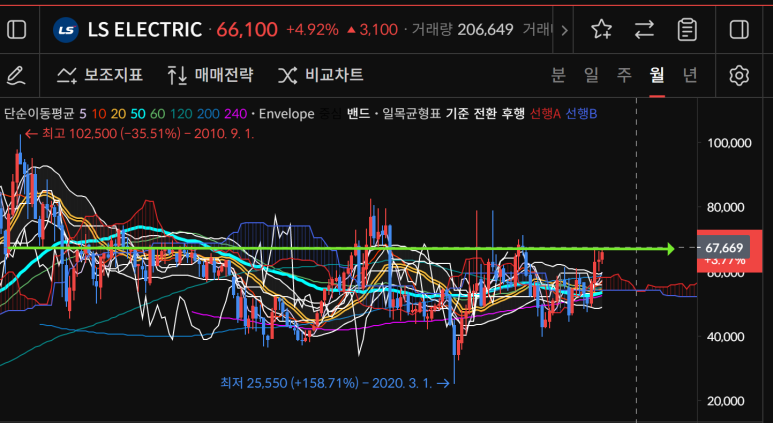This screenshot has height=423, width=773.
Task: Switch to 년 yearly timeframe
Action: coord(690,75)
